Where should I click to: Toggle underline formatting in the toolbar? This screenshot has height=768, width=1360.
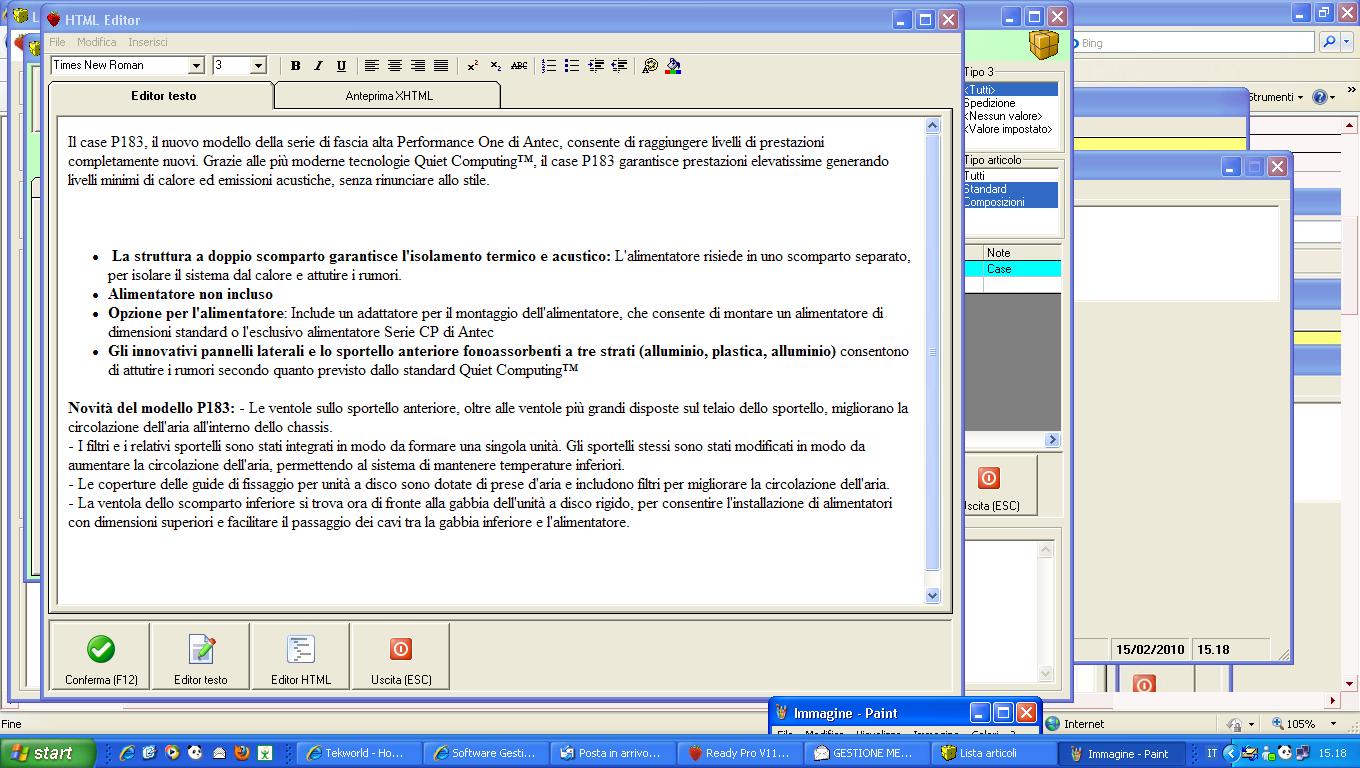341,66
